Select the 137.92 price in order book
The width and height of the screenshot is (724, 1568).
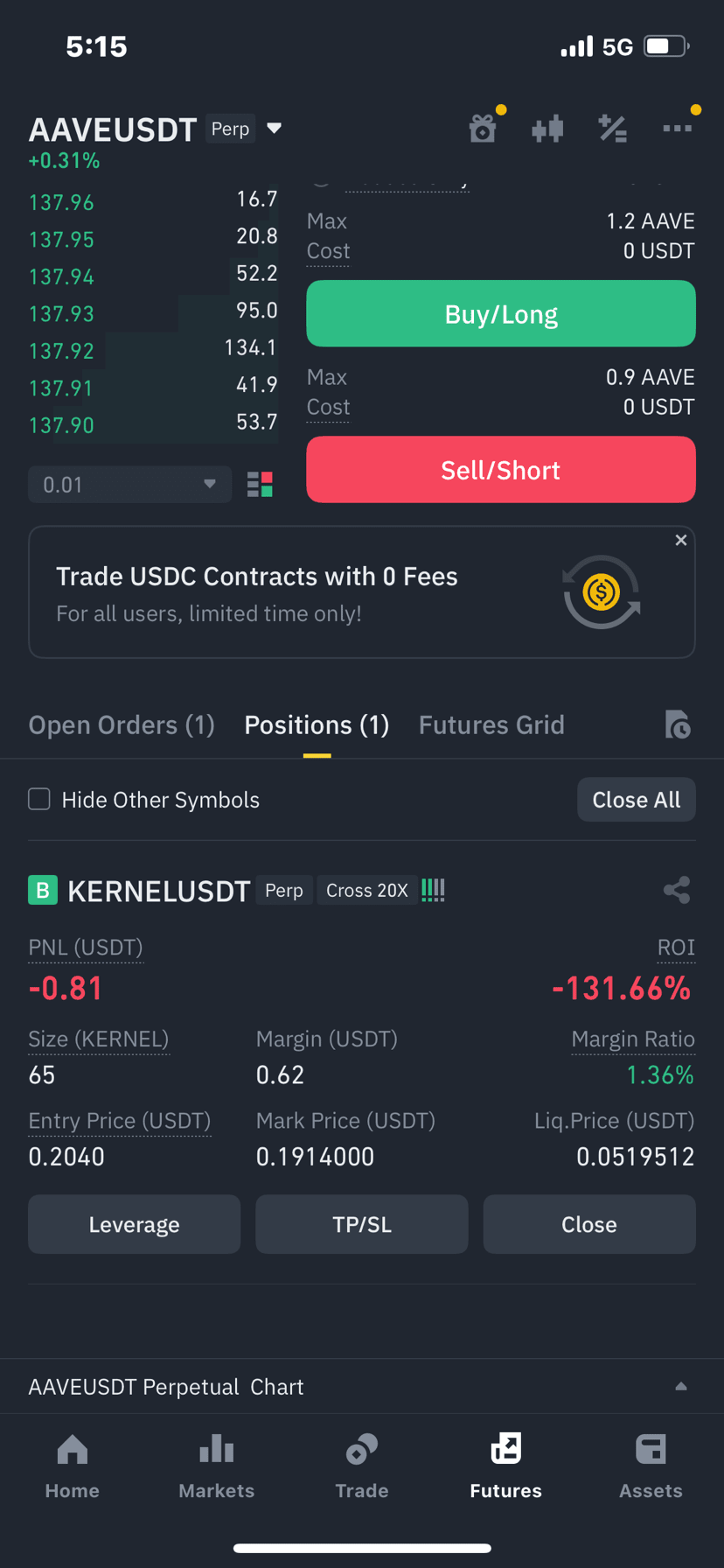point(61,351)
